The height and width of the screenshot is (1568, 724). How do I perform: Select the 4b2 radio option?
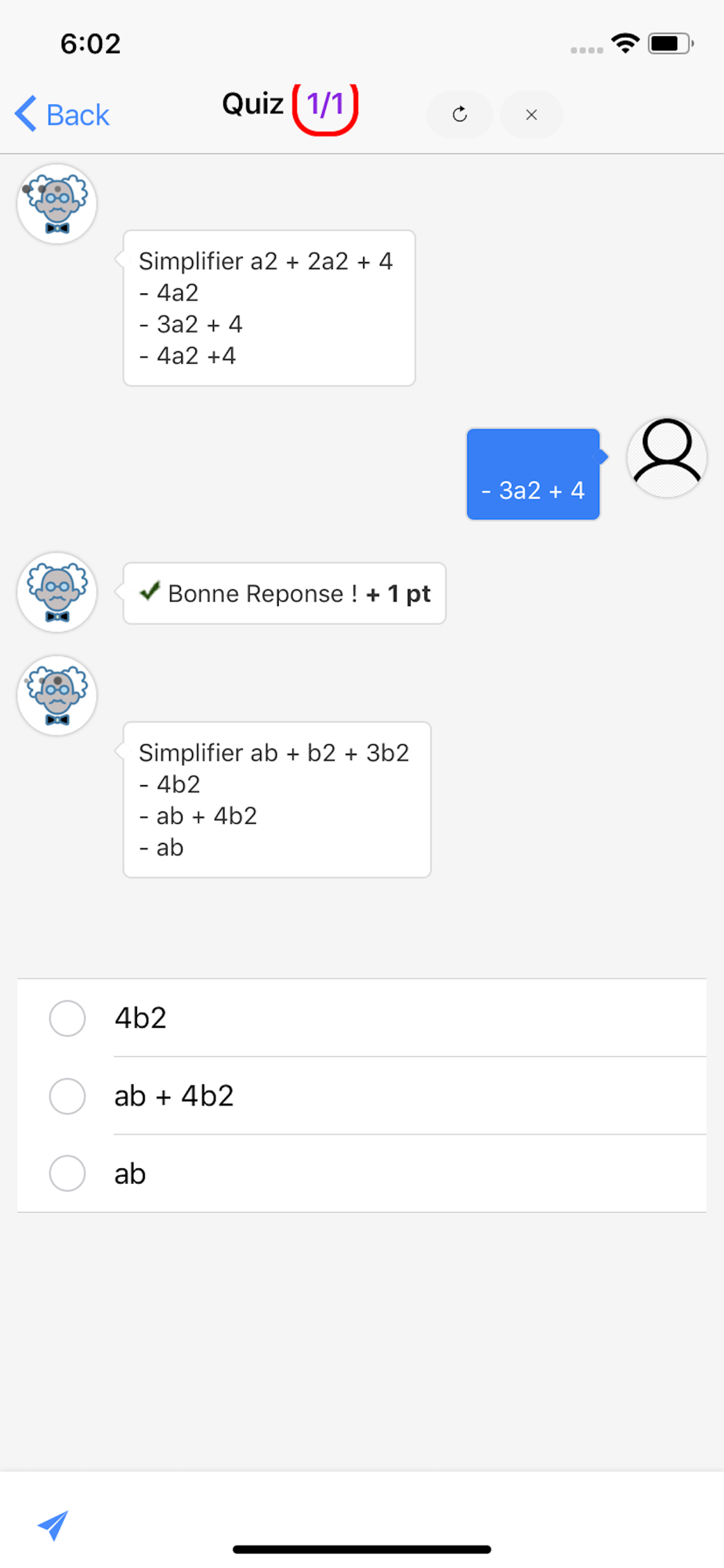[67, 1018]
